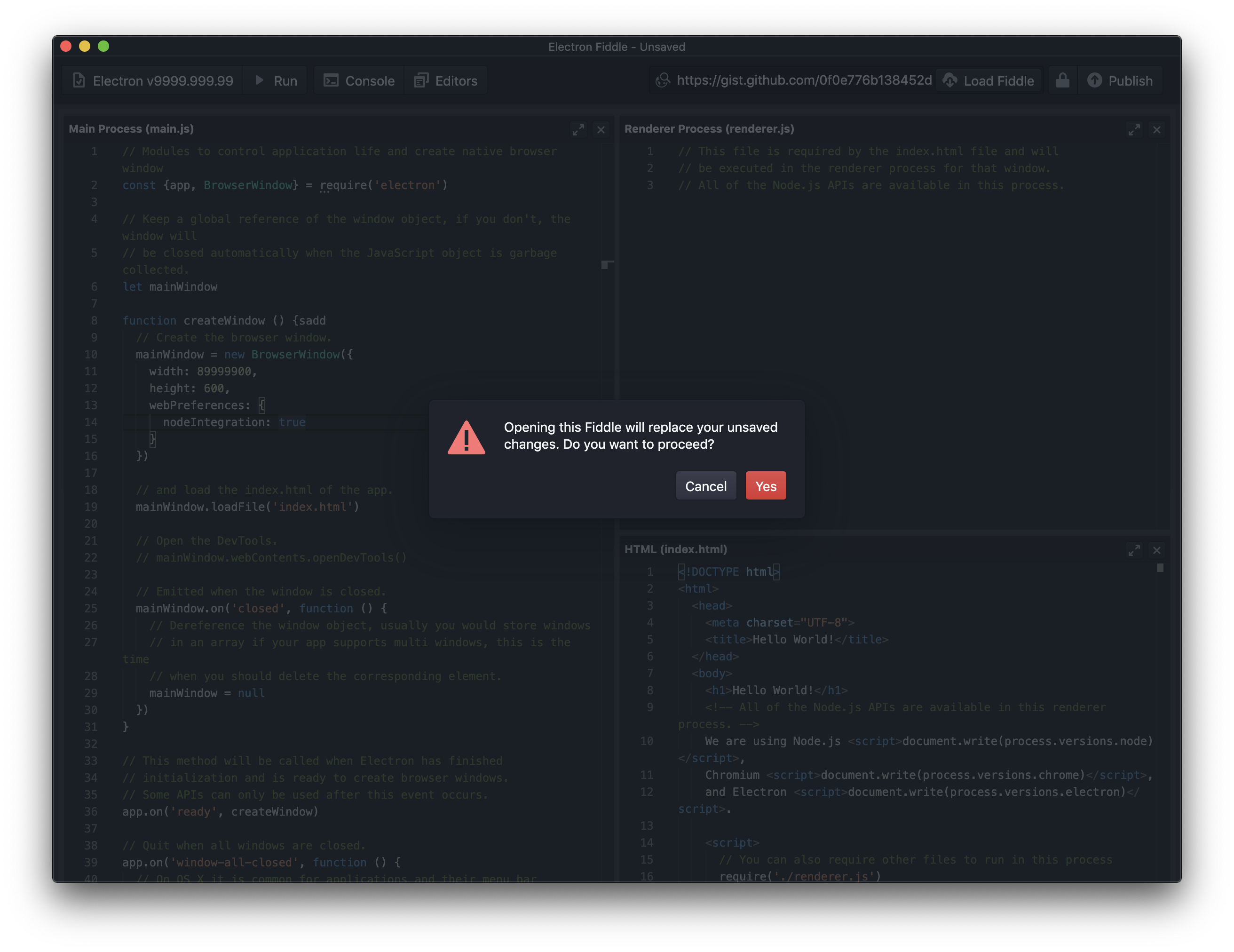Maximize the Main Process editor panel
This screenshot has width=1234, height=952.
pyautogui.click(x=578, y=130)
